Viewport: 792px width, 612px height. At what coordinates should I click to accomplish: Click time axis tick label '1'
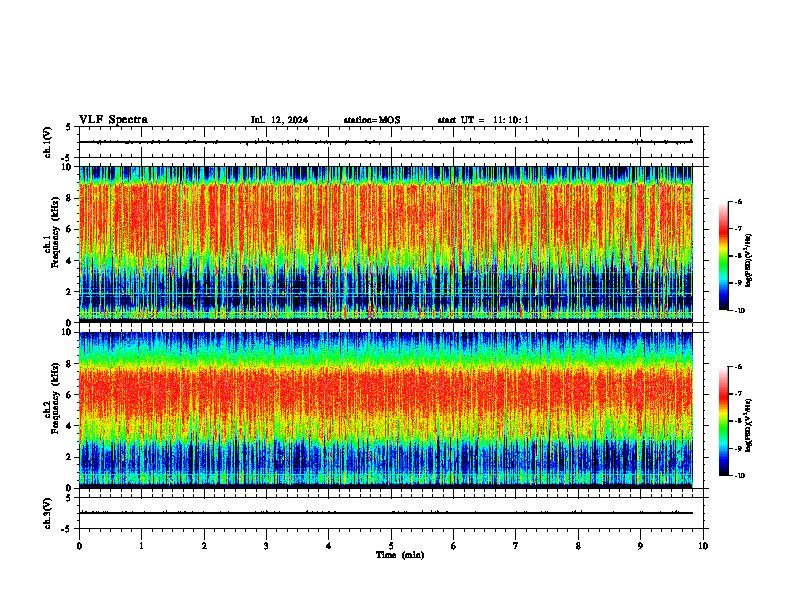pos(141,546)
